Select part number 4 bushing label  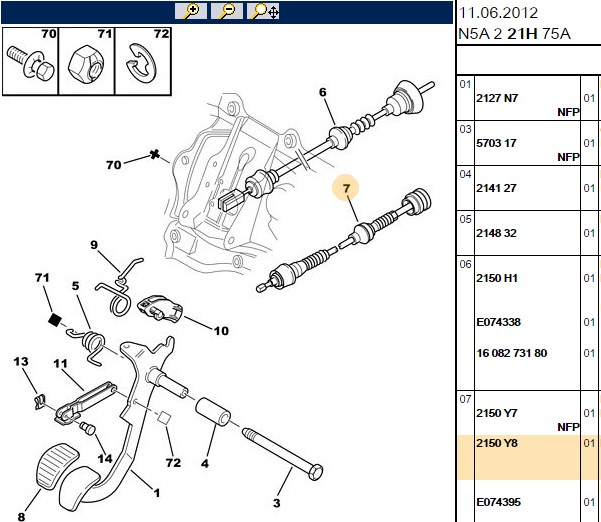point(205,464)
